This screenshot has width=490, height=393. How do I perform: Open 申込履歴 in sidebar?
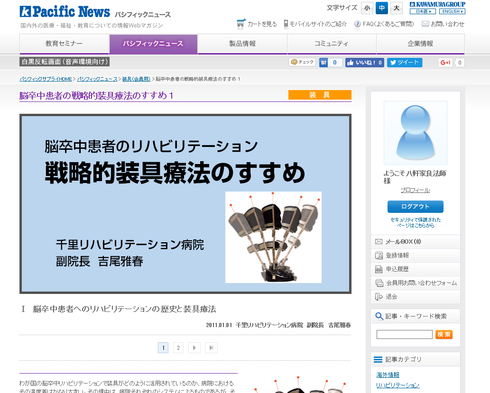click(415, 269)
